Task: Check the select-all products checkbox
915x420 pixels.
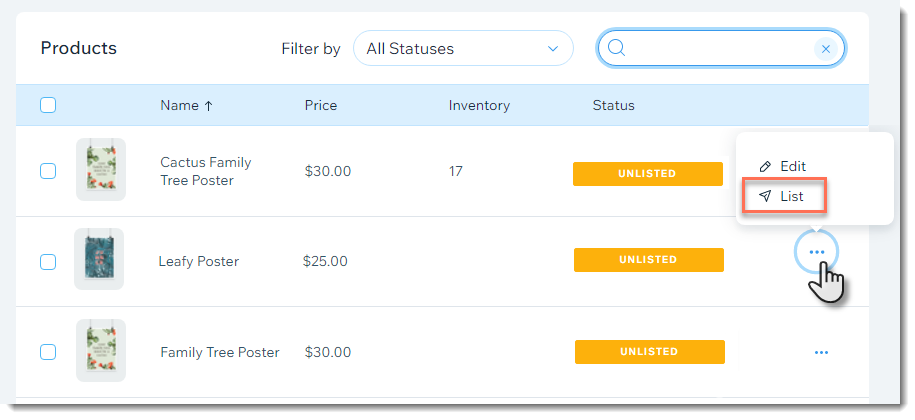Action: (48, 105)
